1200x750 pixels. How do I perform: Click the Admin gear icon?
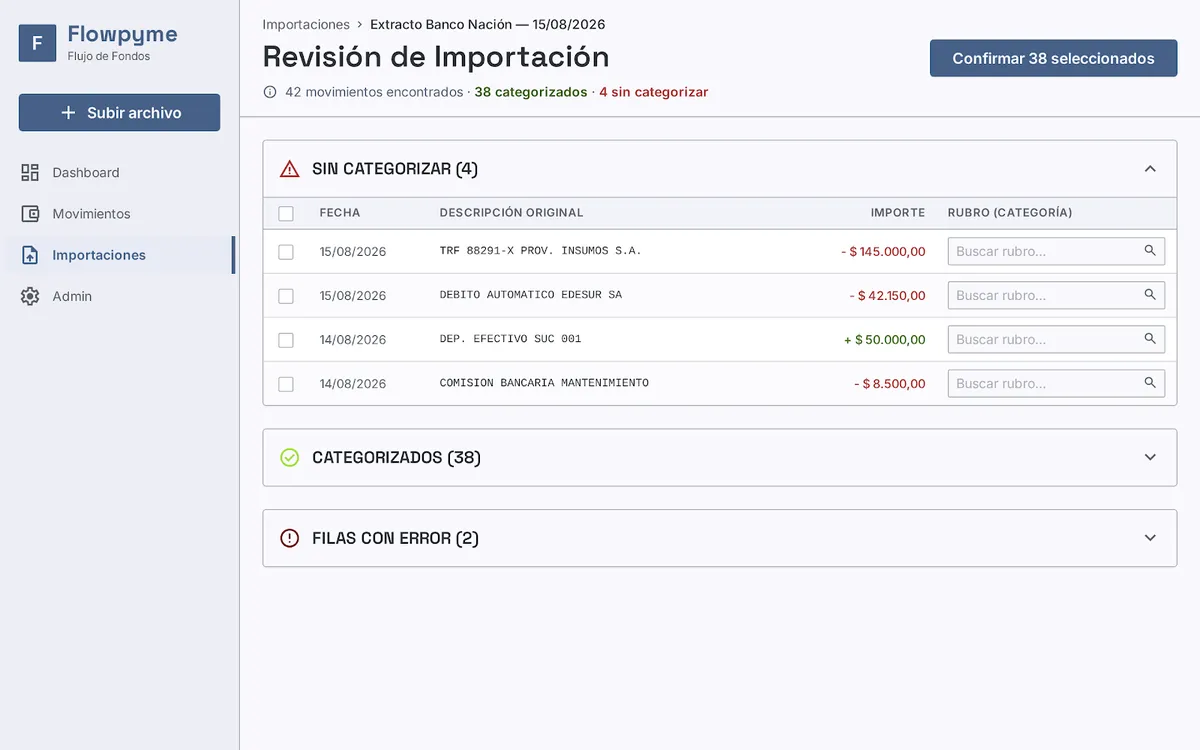pos(30,296)
